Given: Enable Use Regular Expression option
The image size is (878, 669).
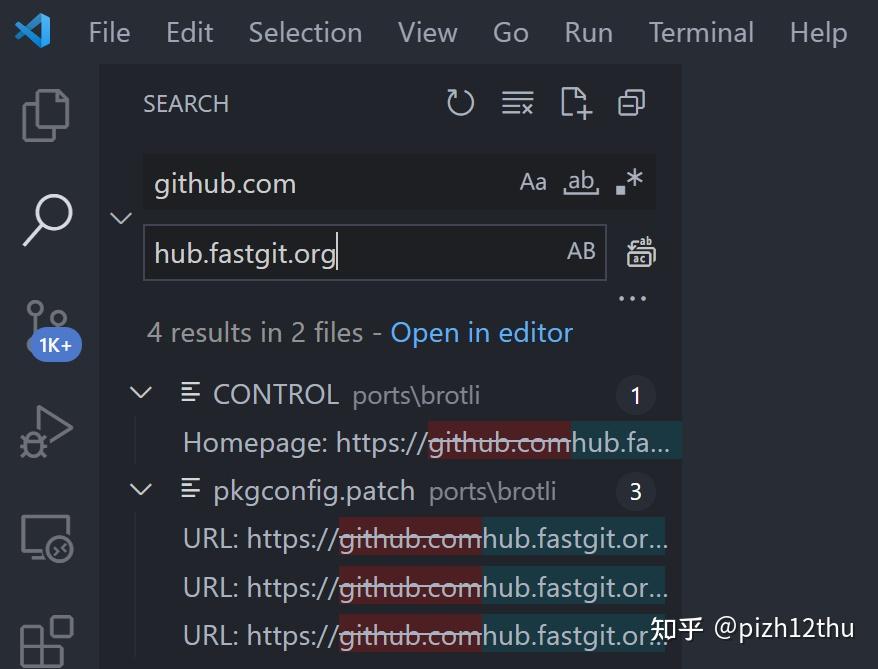Looking at the screenshot, I should 630,182.
